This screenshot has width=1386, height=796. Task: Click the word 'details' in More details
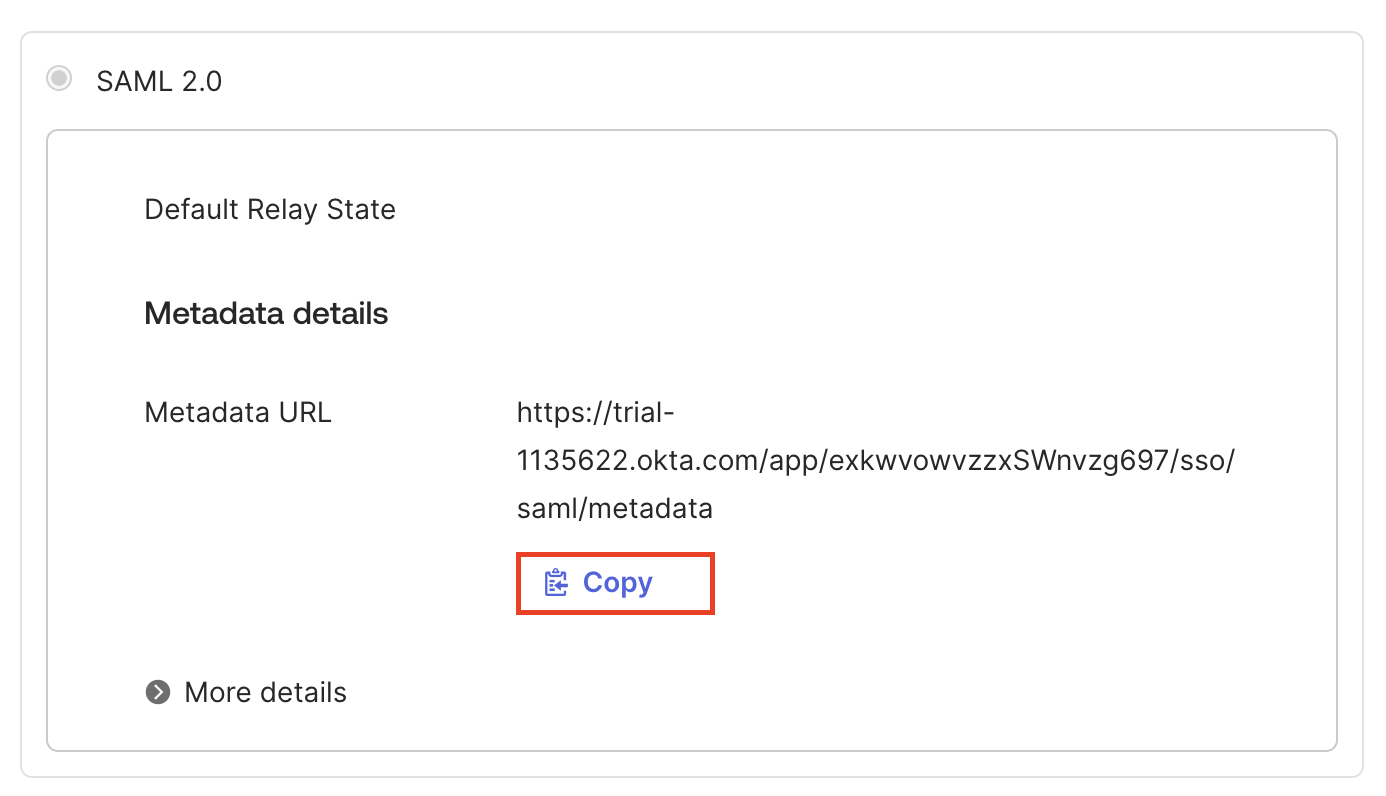(x=303, y=692)
